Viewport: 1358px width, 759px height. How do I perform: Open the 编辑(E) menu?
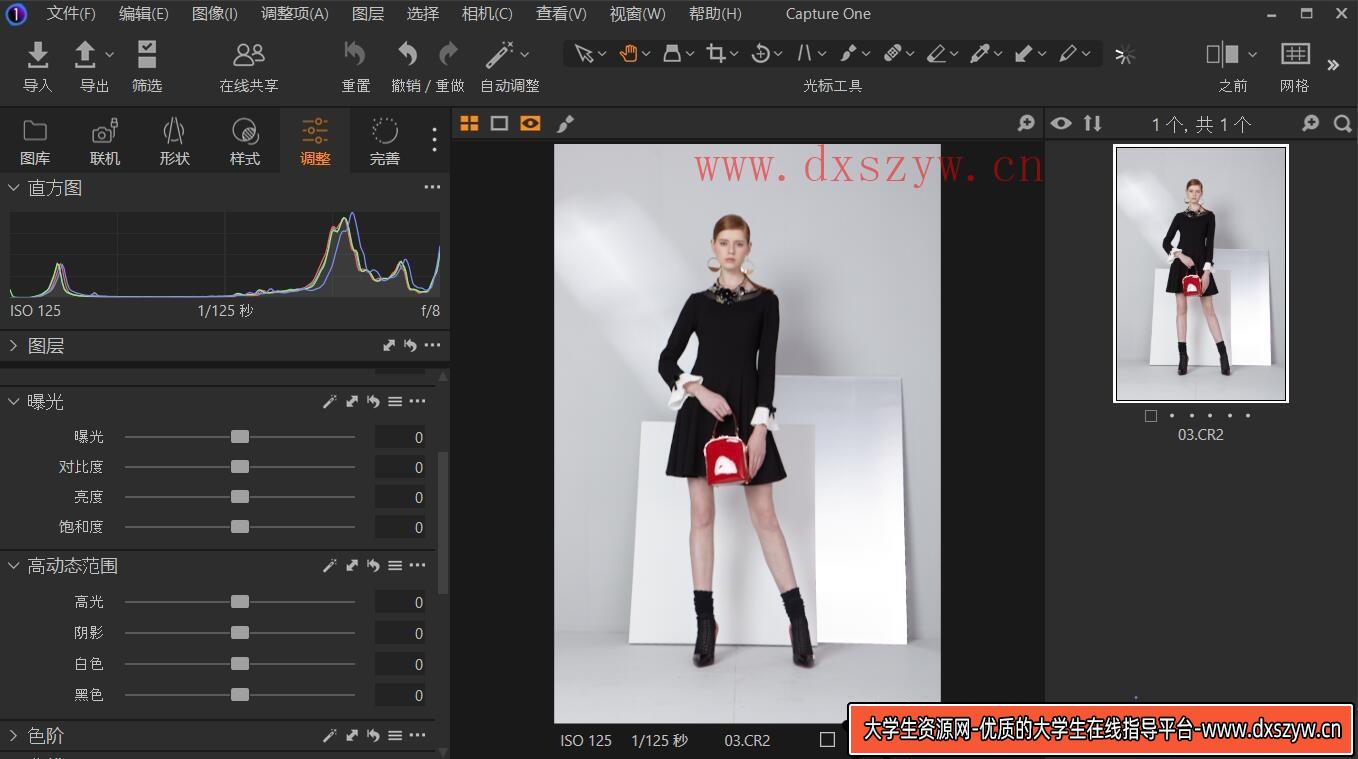[x=143, y=14]
